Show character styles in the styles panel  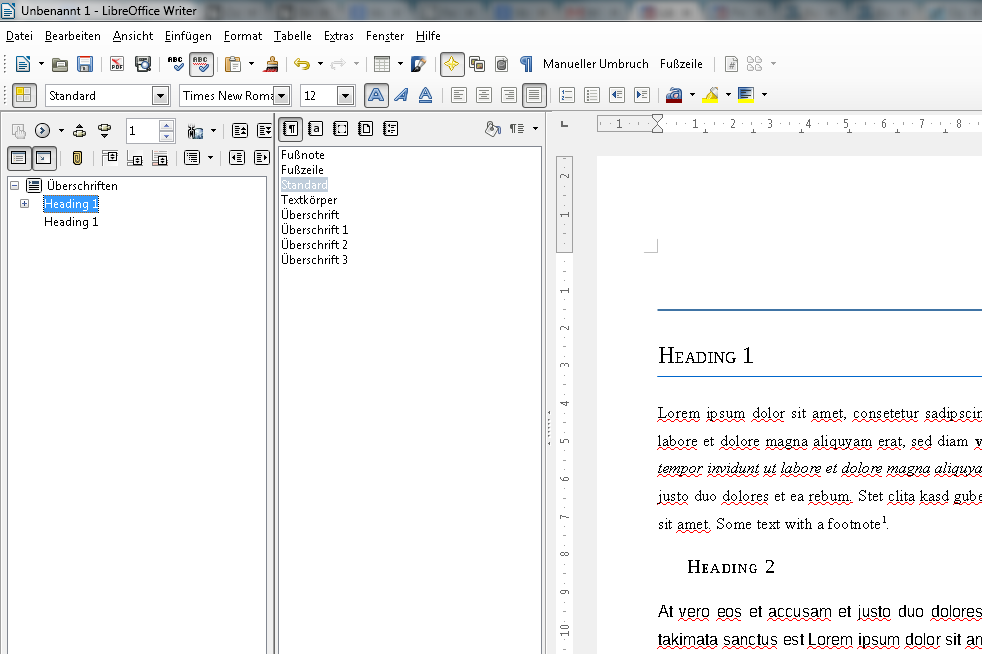[x=316, y=129]
